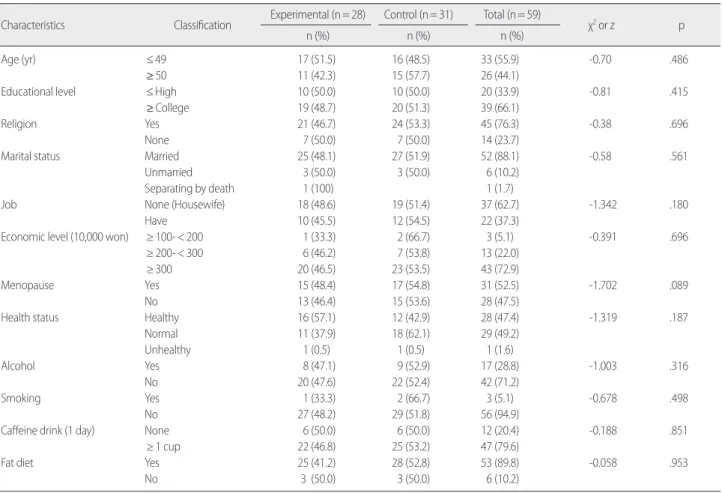The image size is (722, 493).
Task: Click total value '52 (88.1)'
Action: click(x=500, y=156)
